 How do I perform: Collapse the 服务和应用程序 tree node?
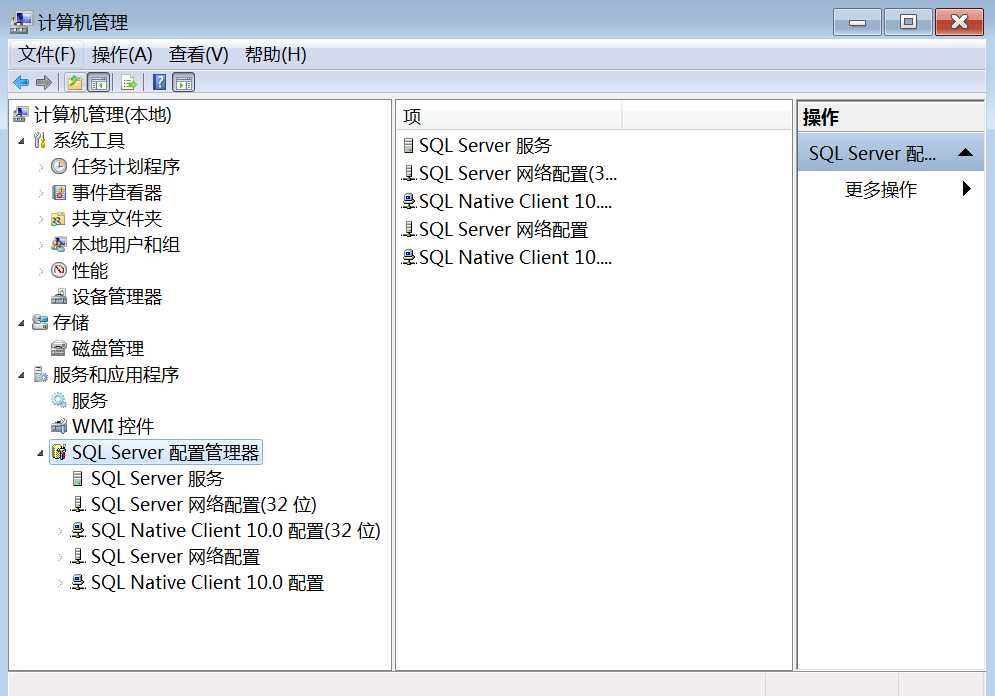(22, 375)
